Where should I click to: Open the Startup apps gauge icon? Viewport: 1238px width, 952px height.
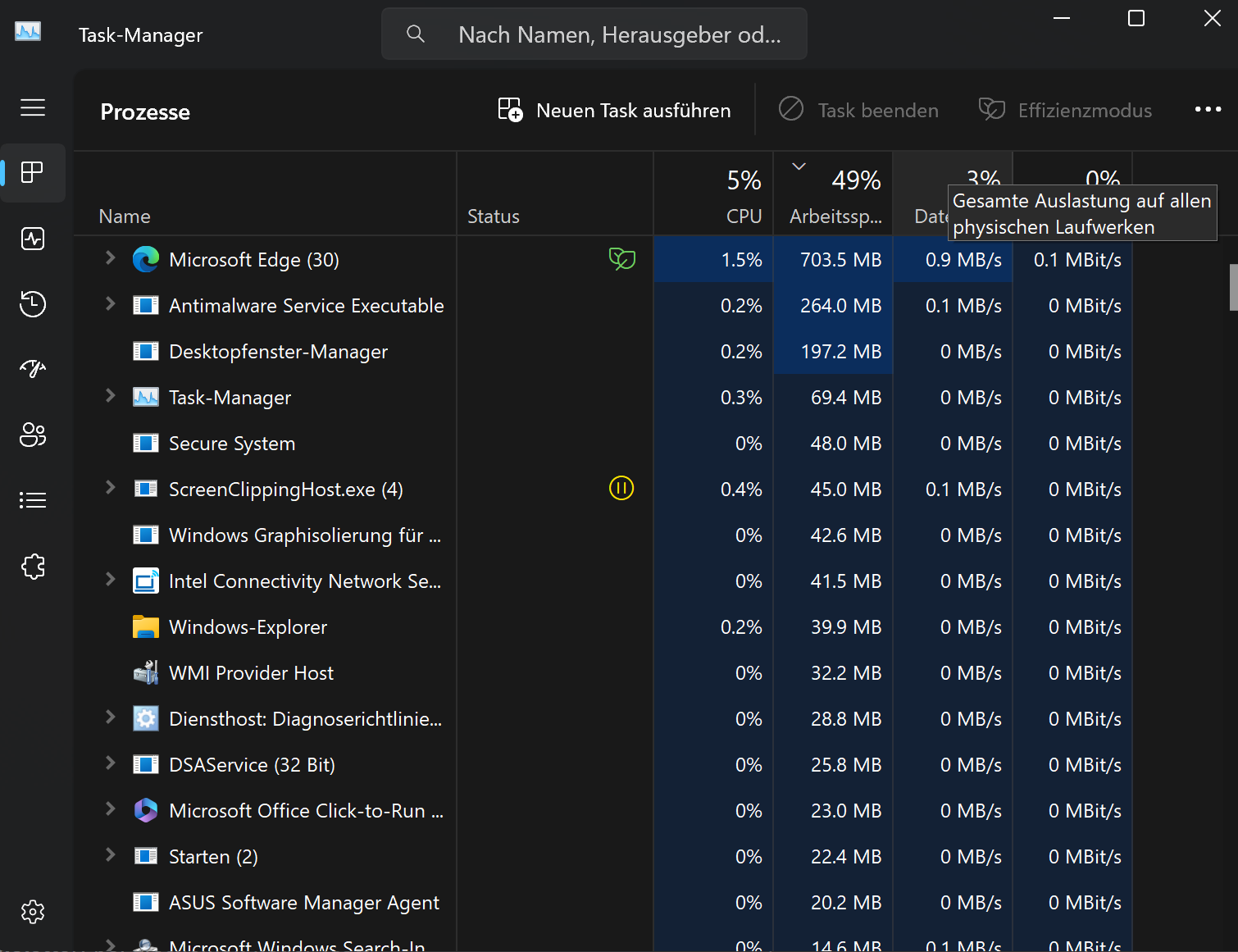[x=33, y=369]
